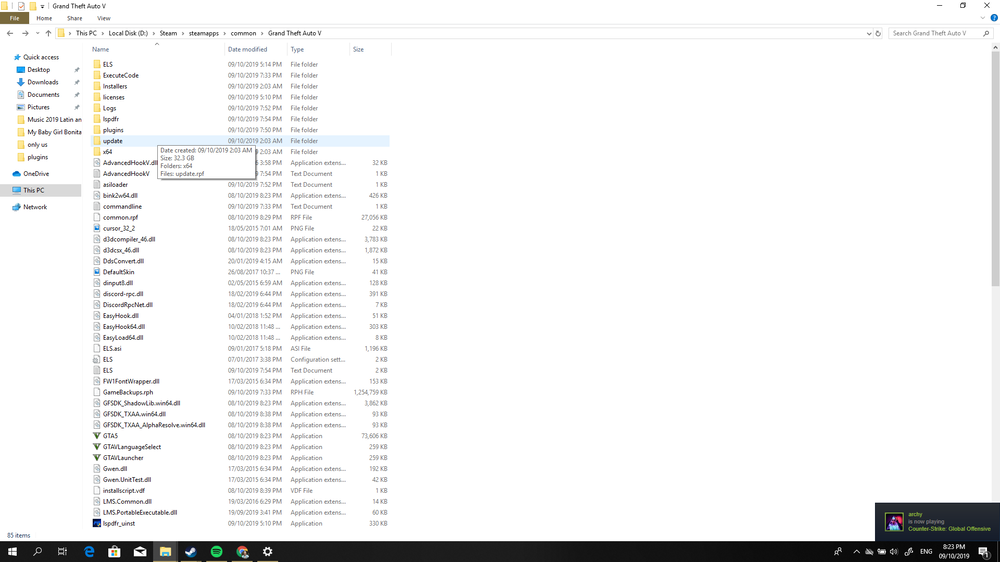Select ELS.asi file

[x=112, y=349]
